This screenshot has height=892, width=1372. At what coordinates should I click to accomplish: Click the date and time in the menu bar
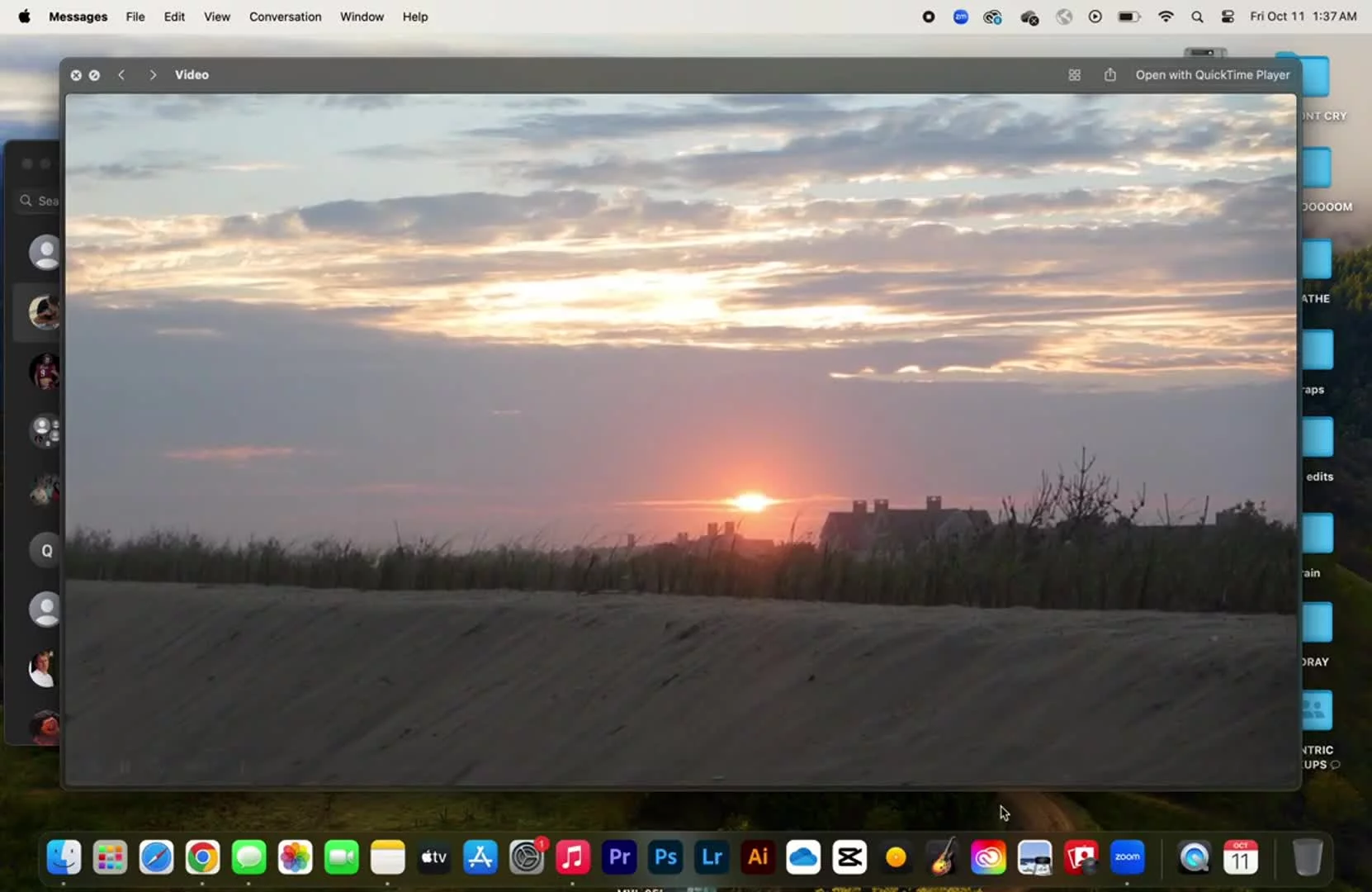click(x=1303, y=17)
